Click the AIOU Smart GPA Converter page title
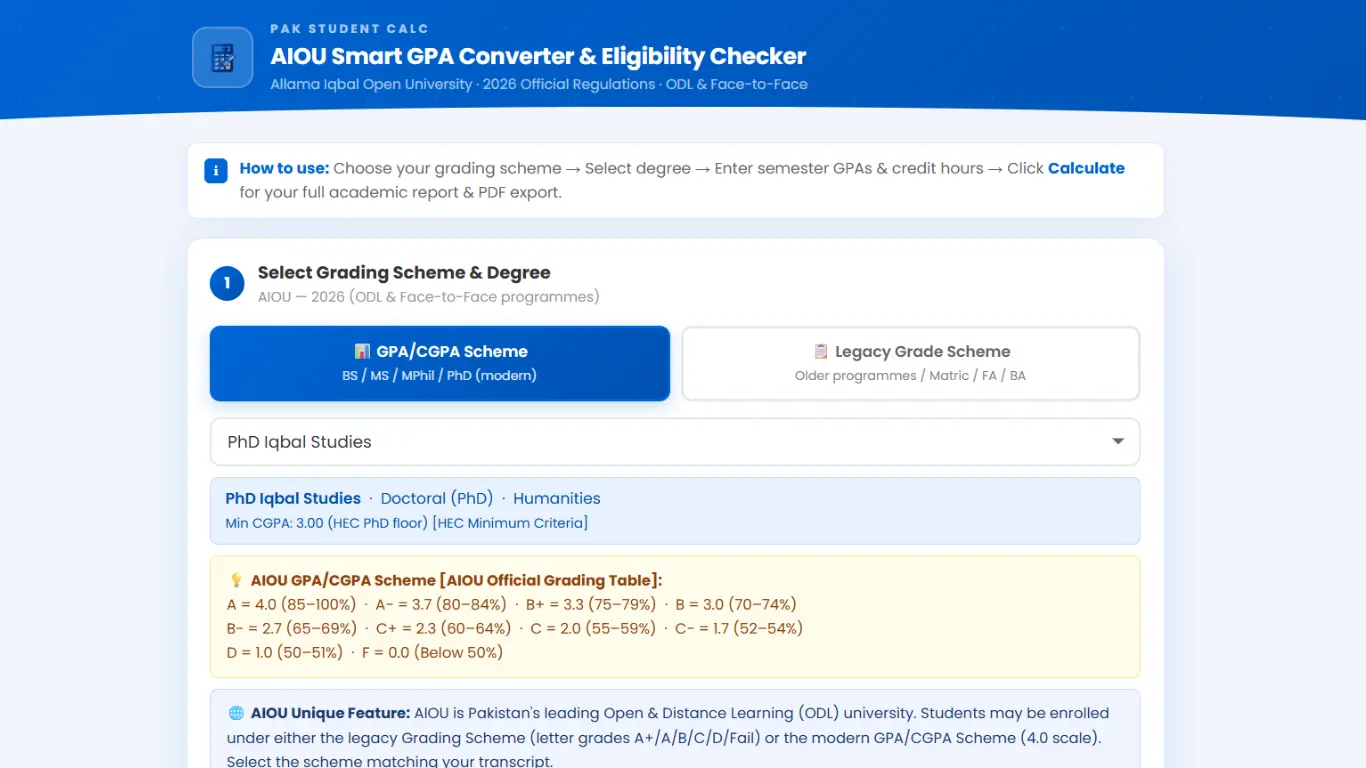Viewport: 1366px width, 768px height. [538, 56]
